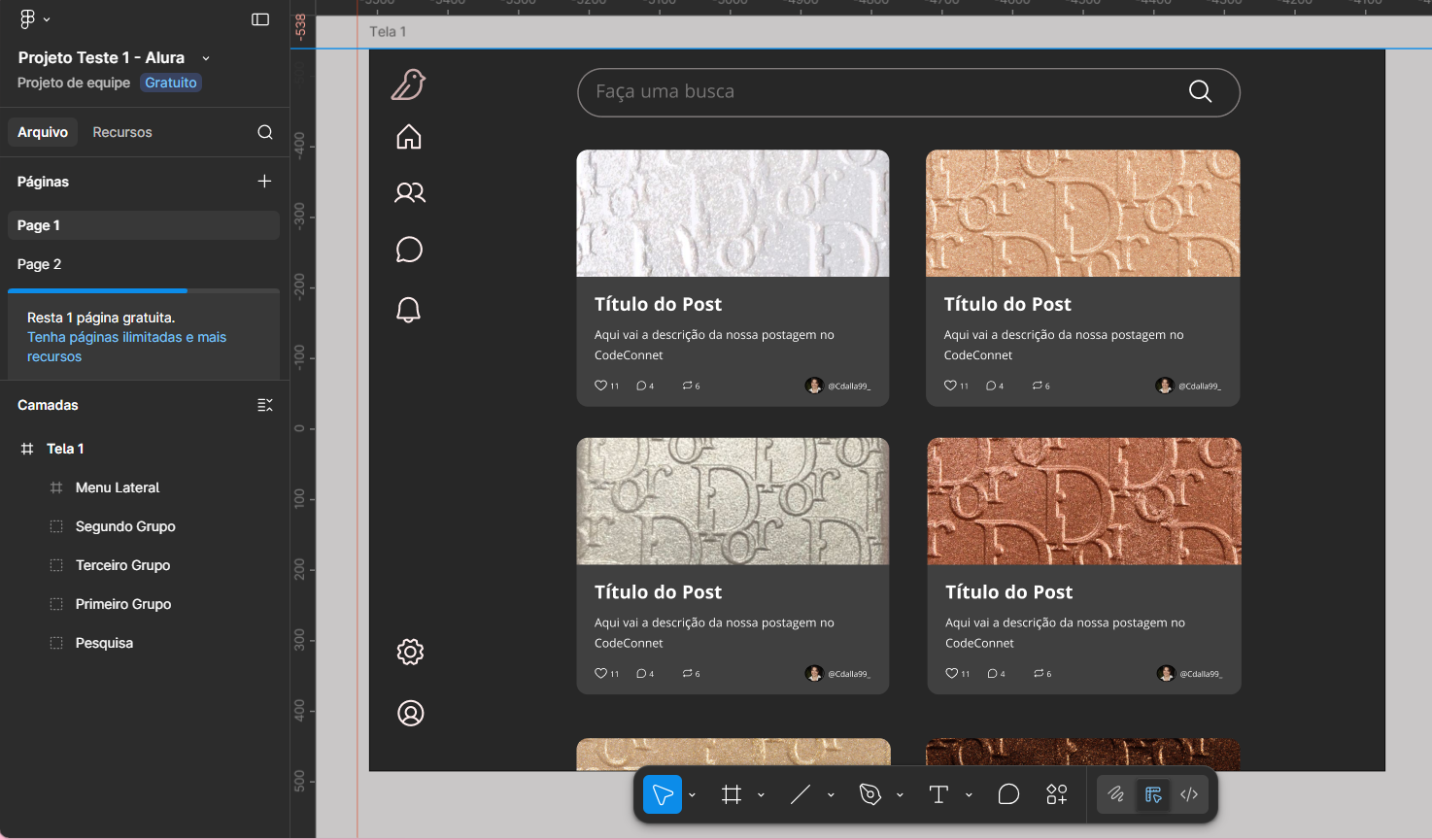Click the post title under the white image
The image size is (1432, 840).
point(658,304)
